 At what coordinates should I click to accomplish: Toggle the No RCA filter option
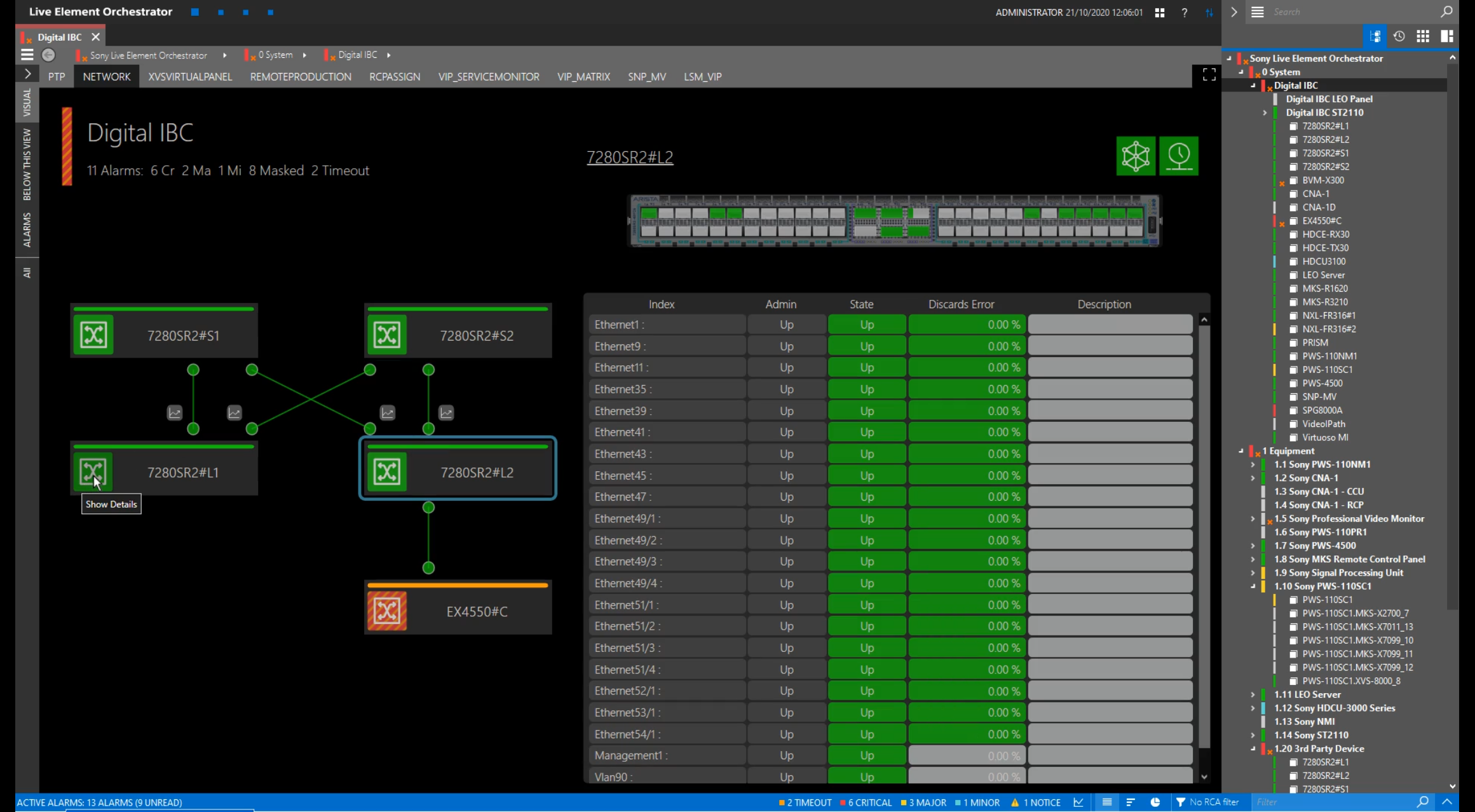1207,802
